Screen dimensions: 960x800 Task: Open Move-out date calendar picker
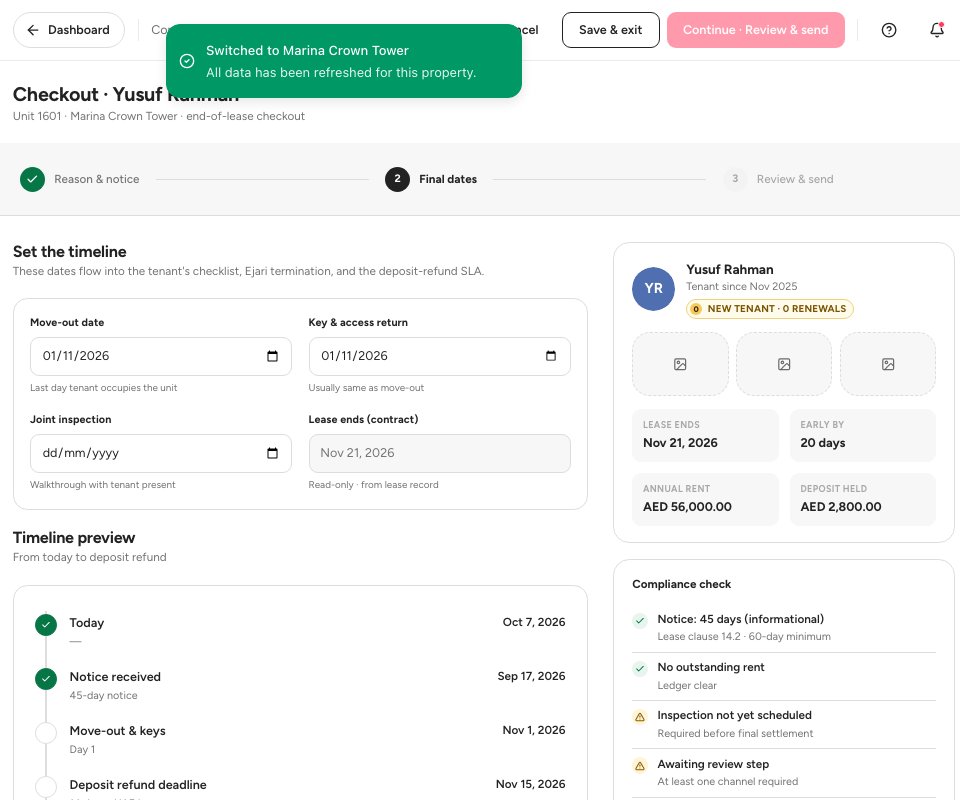tap(272, 356)
